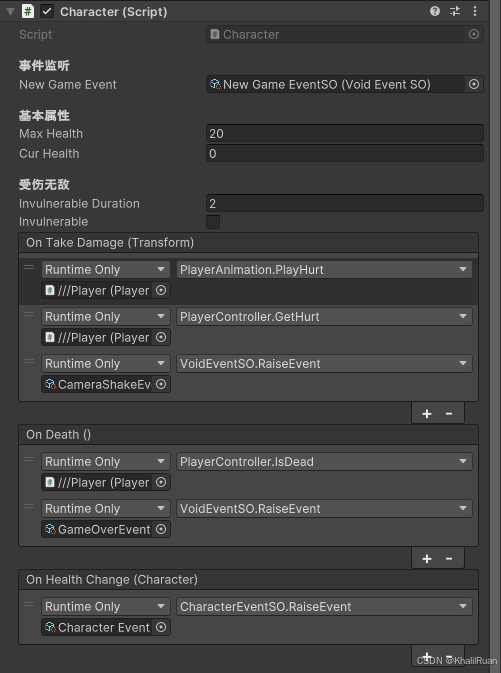Open Runtime Only dropdown for CameraShakeEvent entry

(x=106, y=364)
